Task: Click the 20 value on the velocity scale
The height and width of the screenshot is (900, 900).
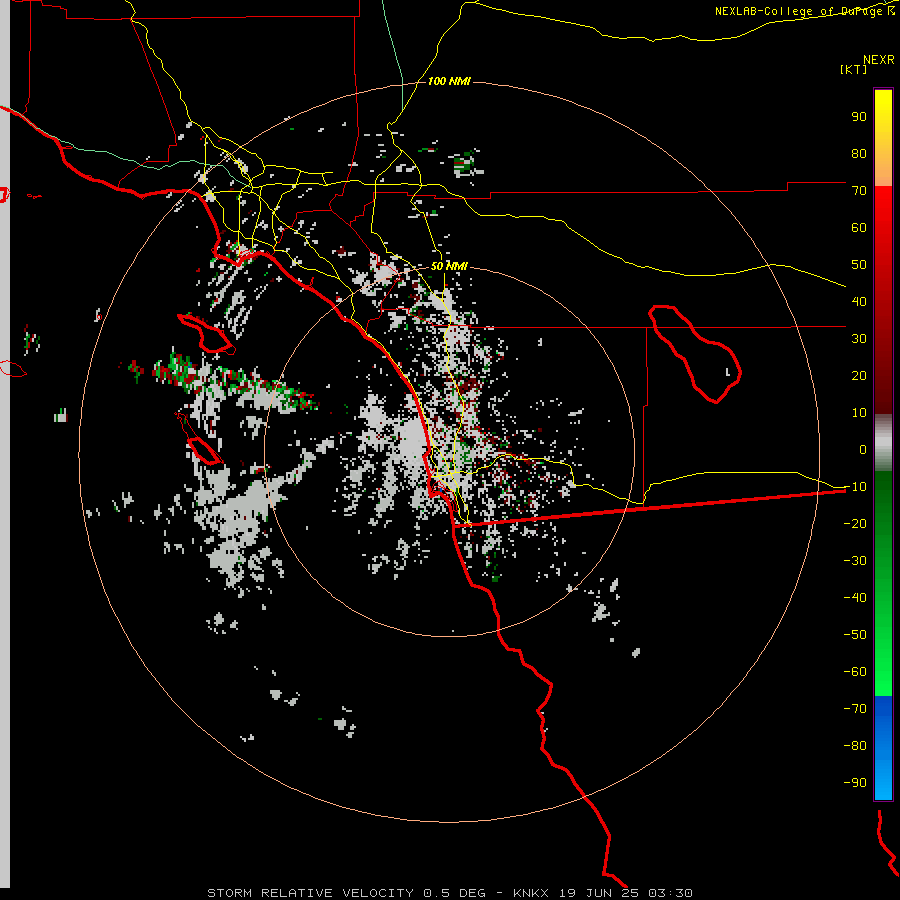Action: pos(859,375)
